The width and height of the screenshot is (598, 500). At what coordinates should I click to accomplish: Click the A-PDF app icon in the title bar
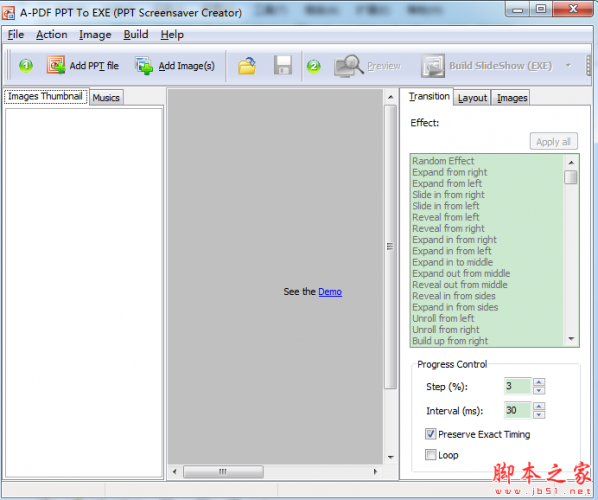tap(8, 13)
